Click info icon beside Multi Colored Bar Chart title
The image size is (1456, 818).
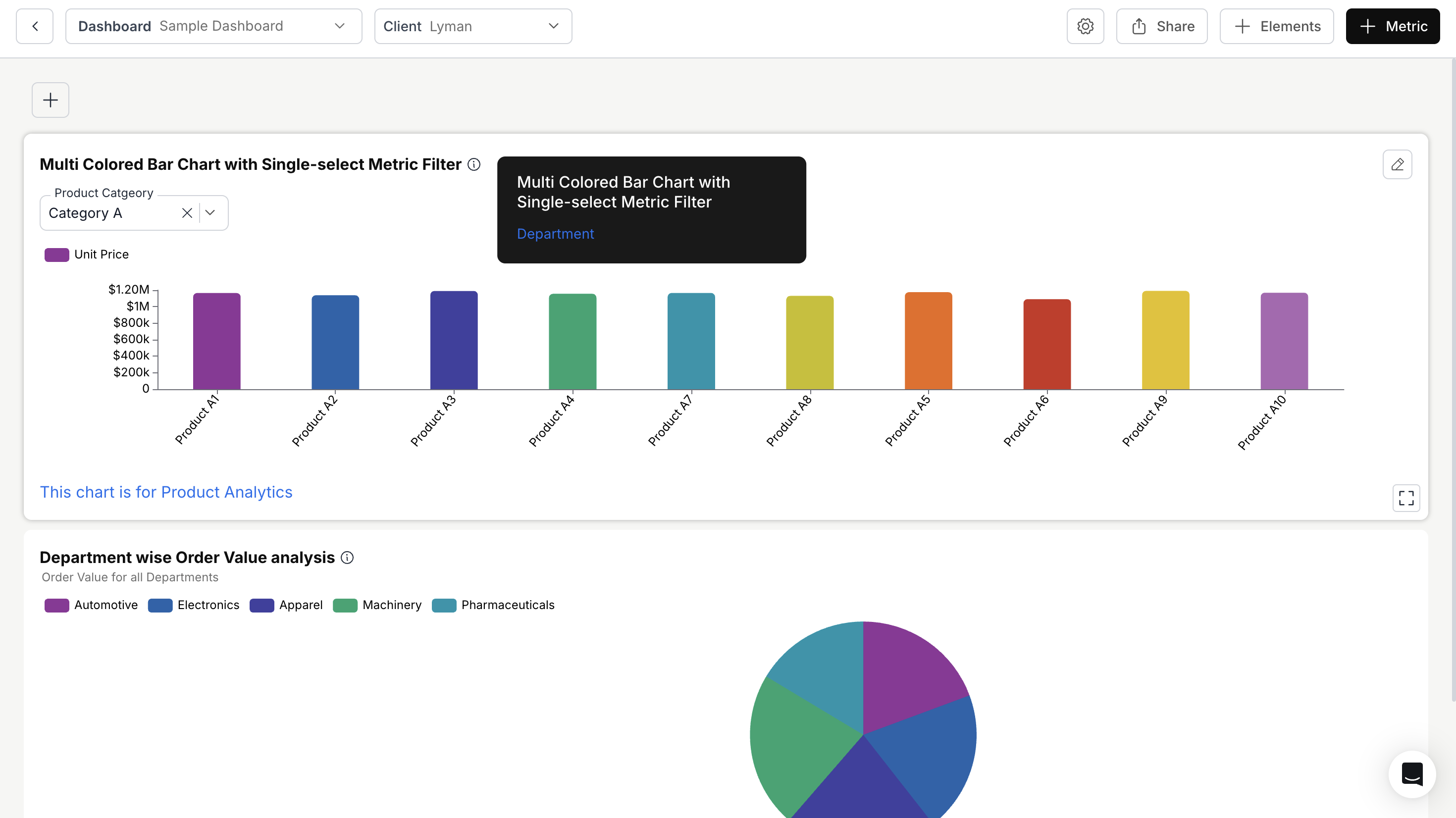pos(473,164)
